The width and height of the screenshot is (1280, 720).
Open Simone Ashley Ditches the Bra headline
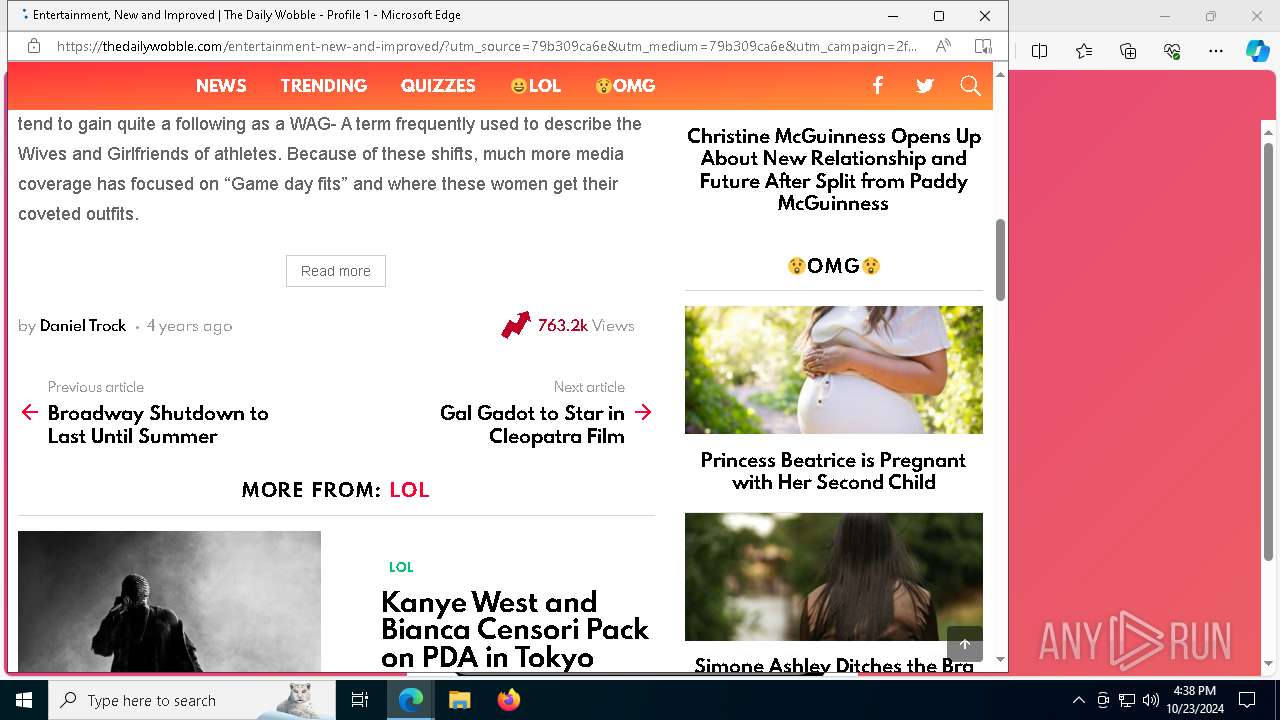coord(834,666)
